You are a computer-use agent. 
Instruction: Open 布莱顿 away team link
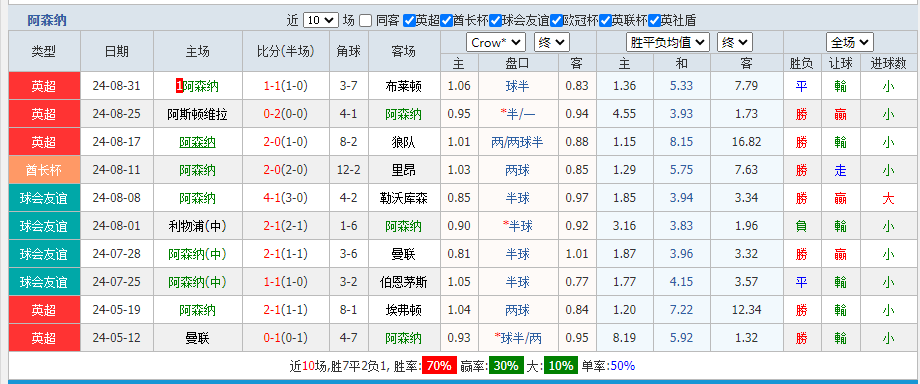pos(404,86)
